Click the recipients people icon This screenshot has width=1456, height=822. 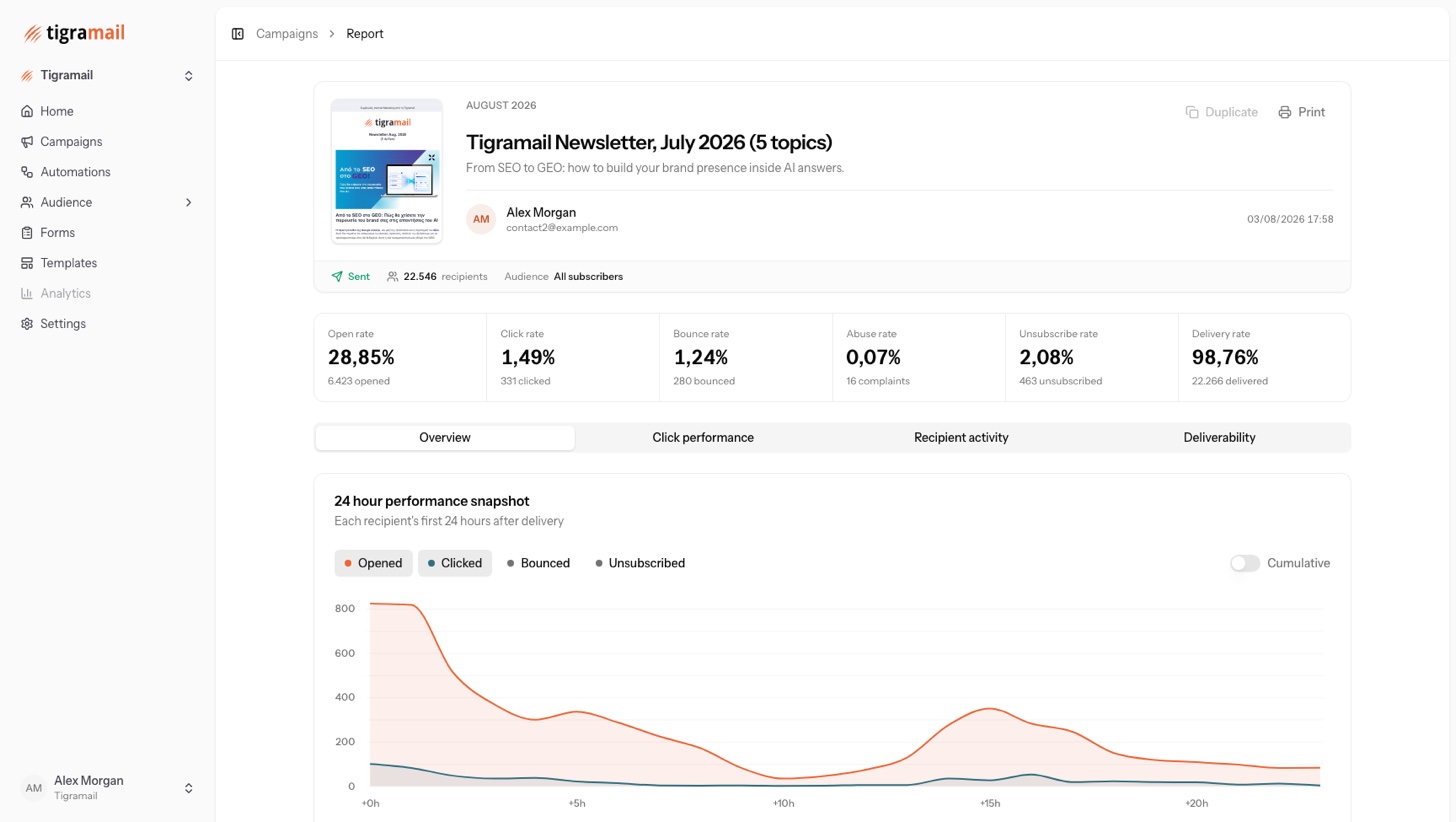pyautogui.click(x=393, y=277)
